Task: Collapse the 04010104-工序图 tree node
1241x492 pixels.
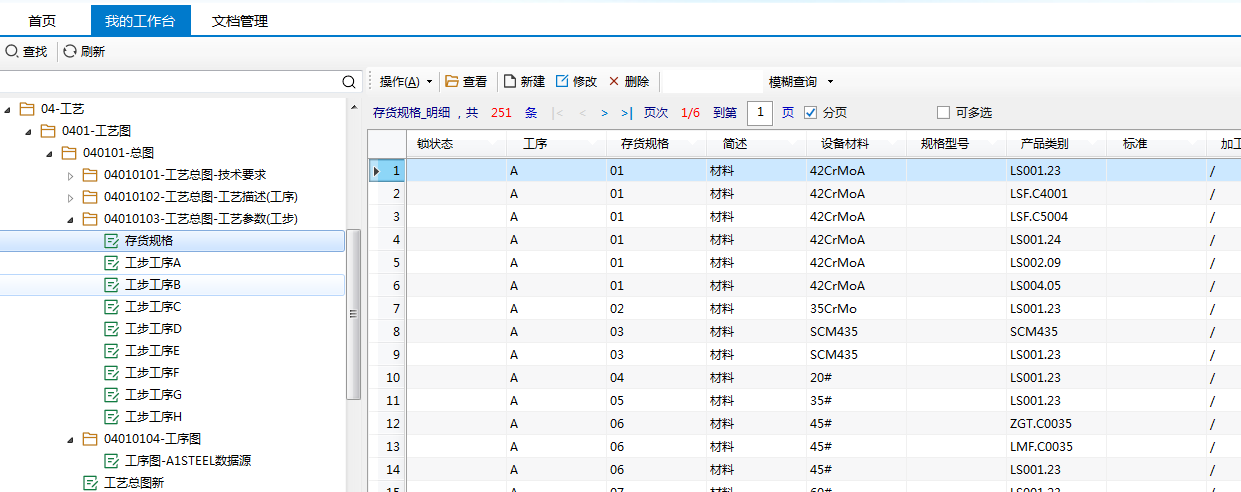Action: pos(70,439)
